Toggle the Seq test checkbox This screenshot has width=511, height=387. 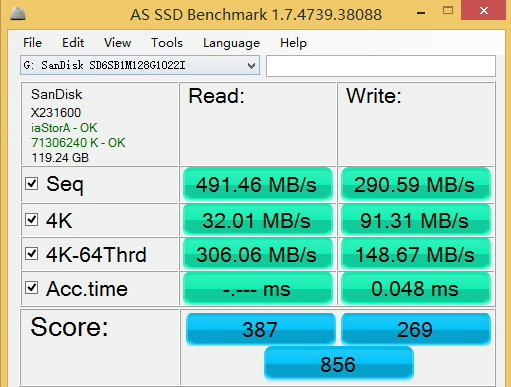pos(32,183)
